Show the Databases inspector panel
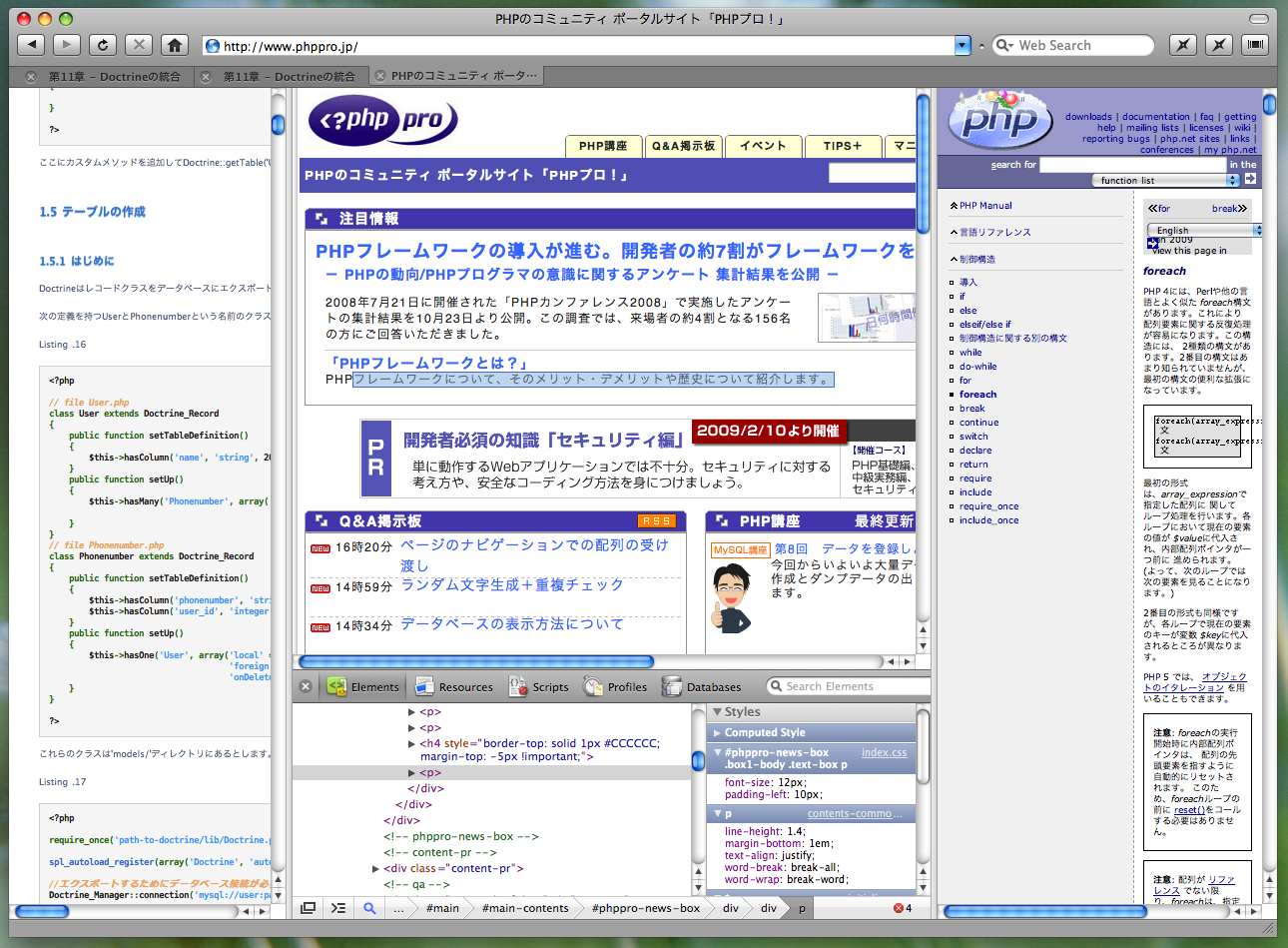 701,687
